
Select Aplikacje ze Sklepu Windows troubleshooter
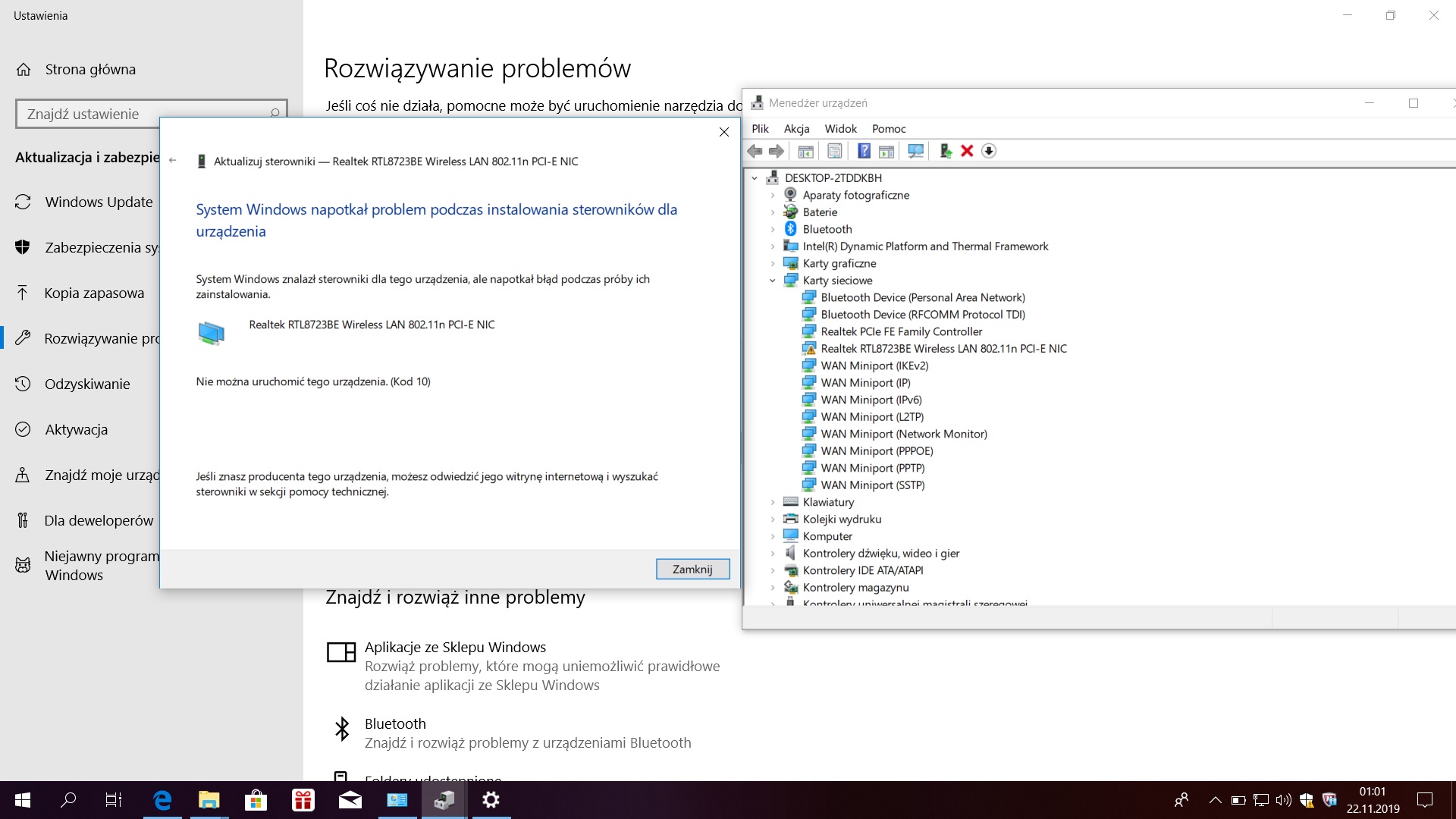click(x=523, y=666)
